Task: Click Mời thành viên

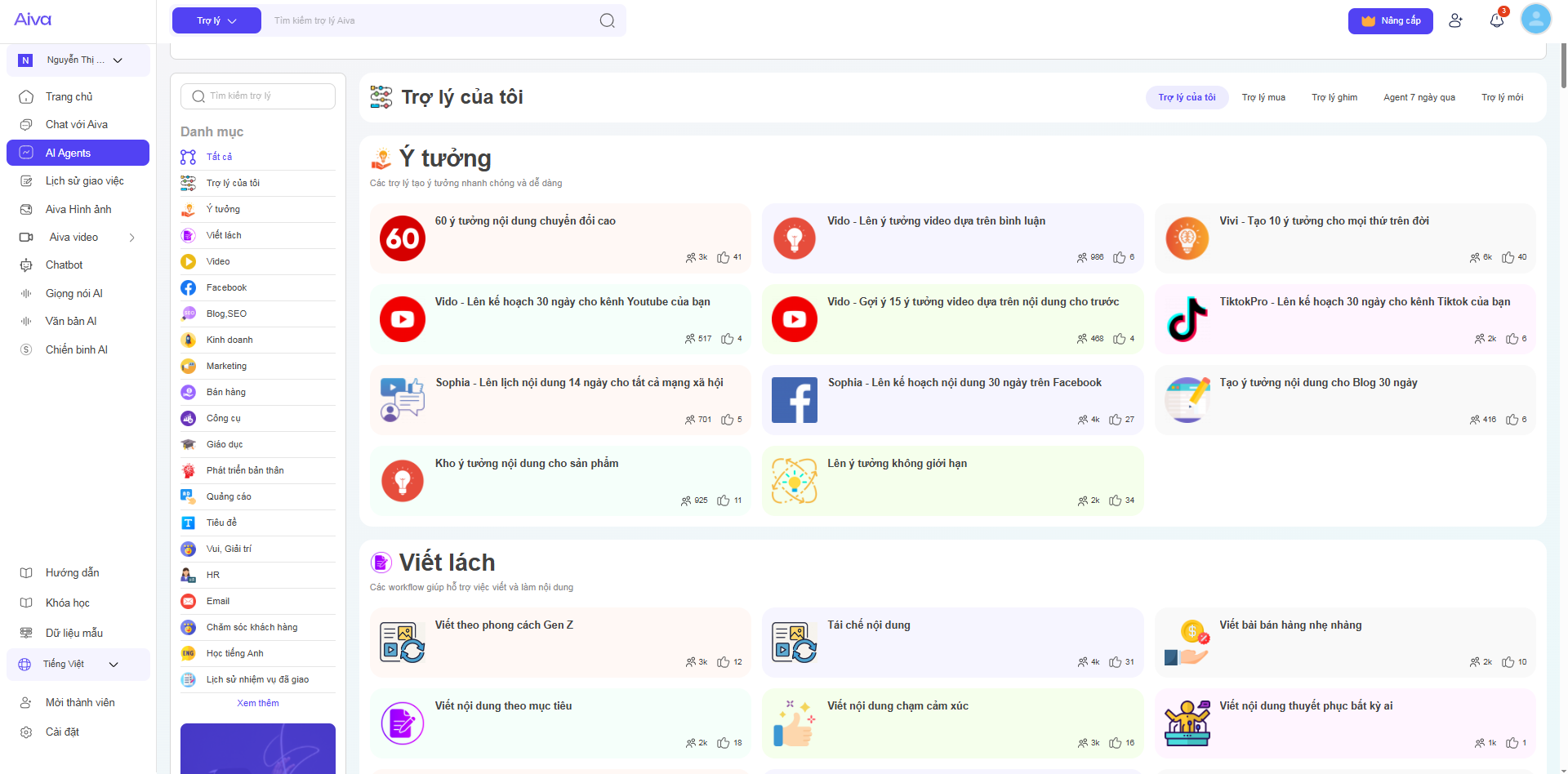Action: (80, 703)
